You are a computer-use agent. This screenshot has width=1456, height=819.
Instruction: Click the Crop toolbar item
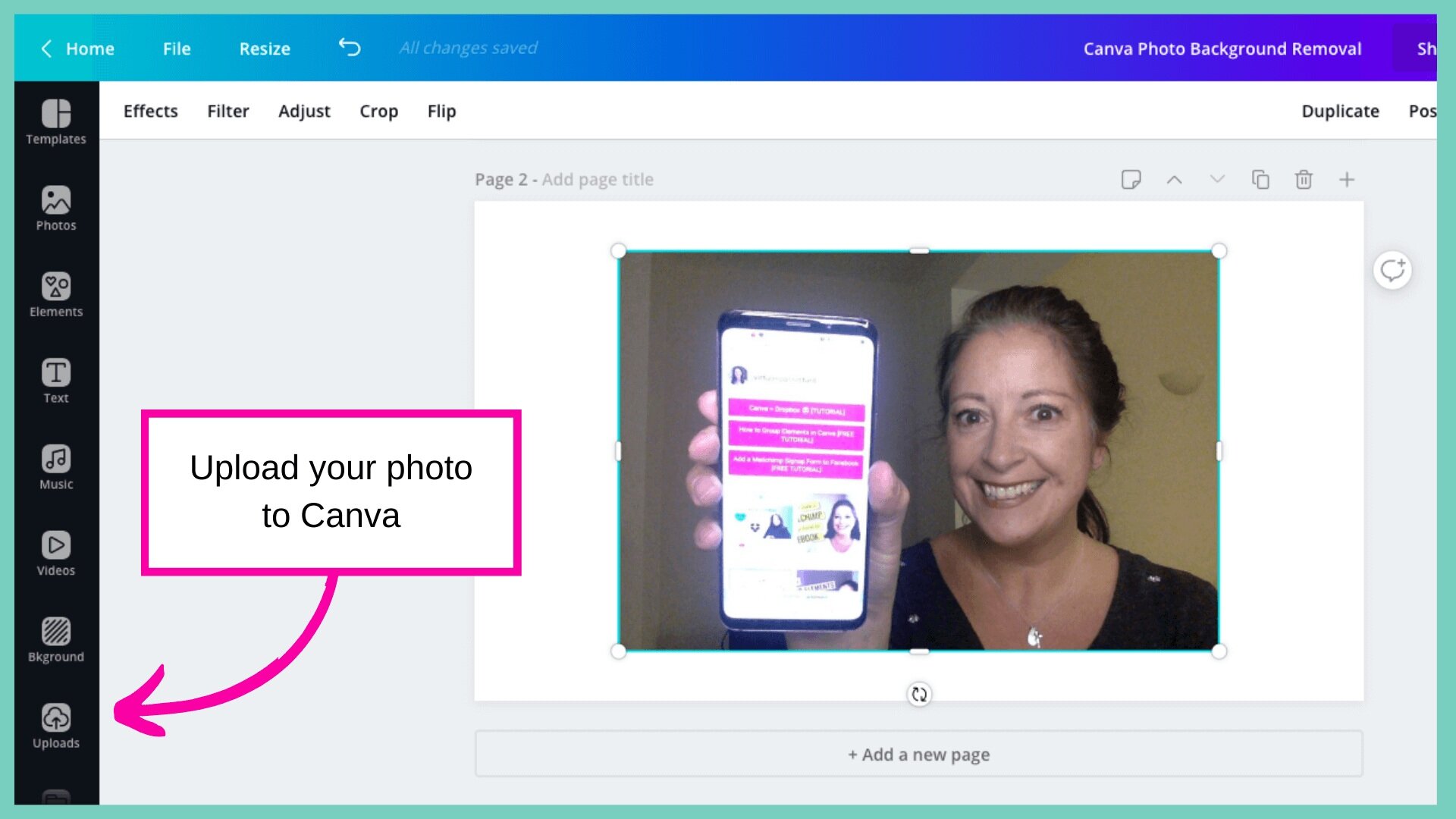[x=379, y=111]
